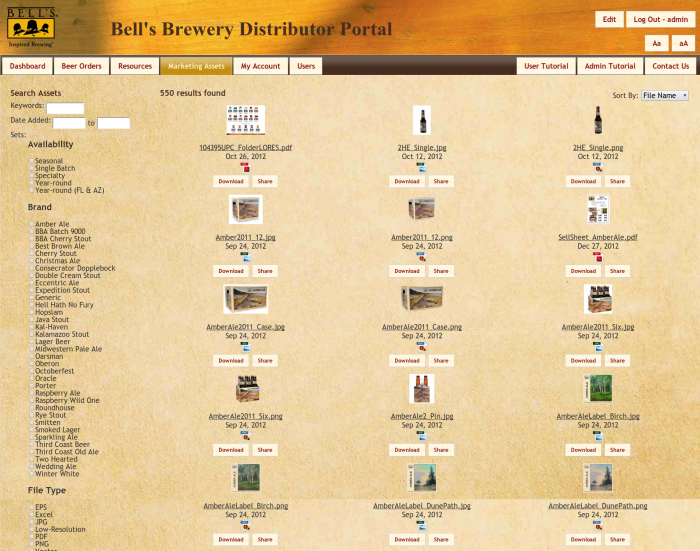This screenshot has width=700, height=551.
Task: Open thumbnail of 2HE_Single.png bottle
Action: [598, 120]
